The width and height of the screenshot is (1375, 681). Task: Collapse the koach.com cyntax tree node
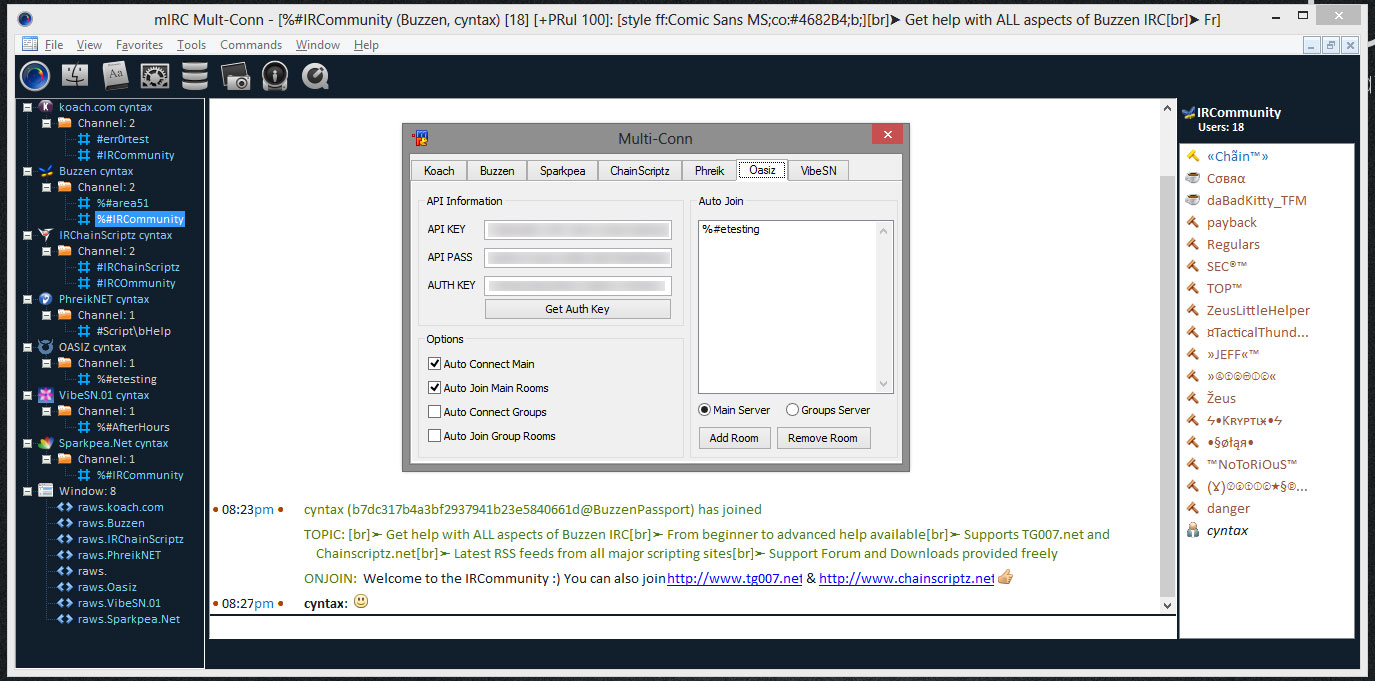click(x=27, y=107)
